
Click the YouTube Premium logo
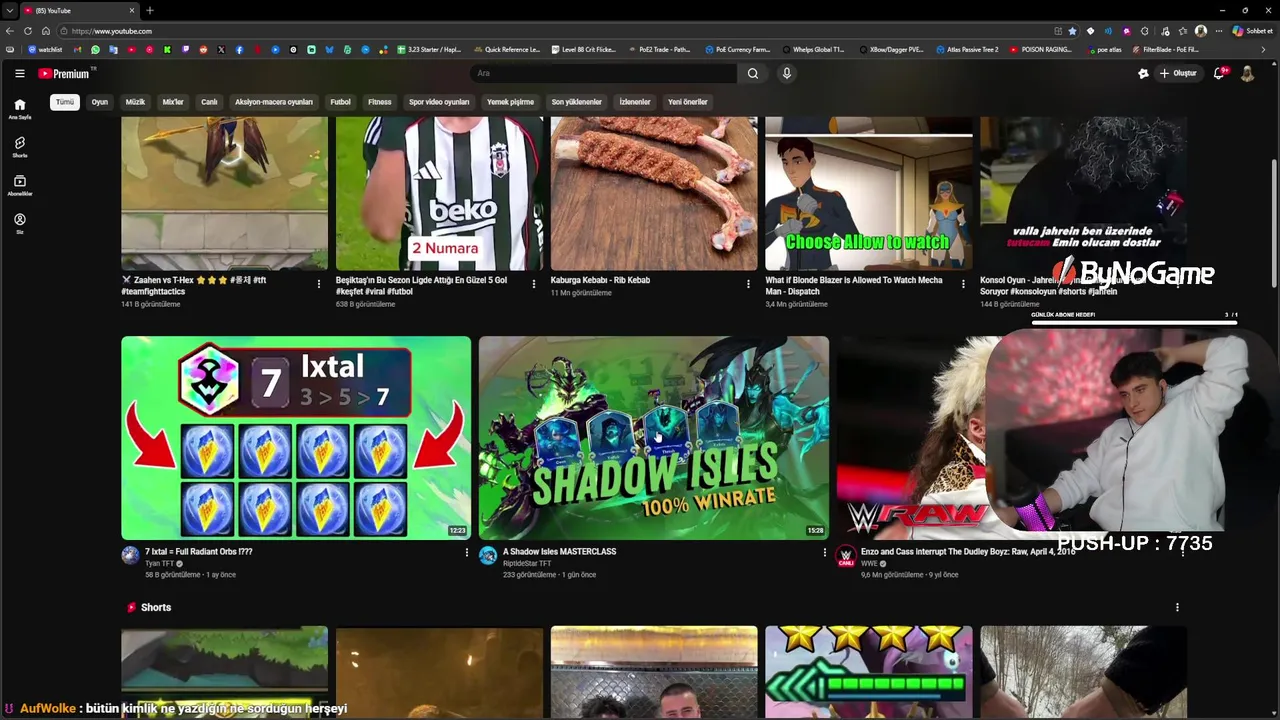(x=64, y=73)
